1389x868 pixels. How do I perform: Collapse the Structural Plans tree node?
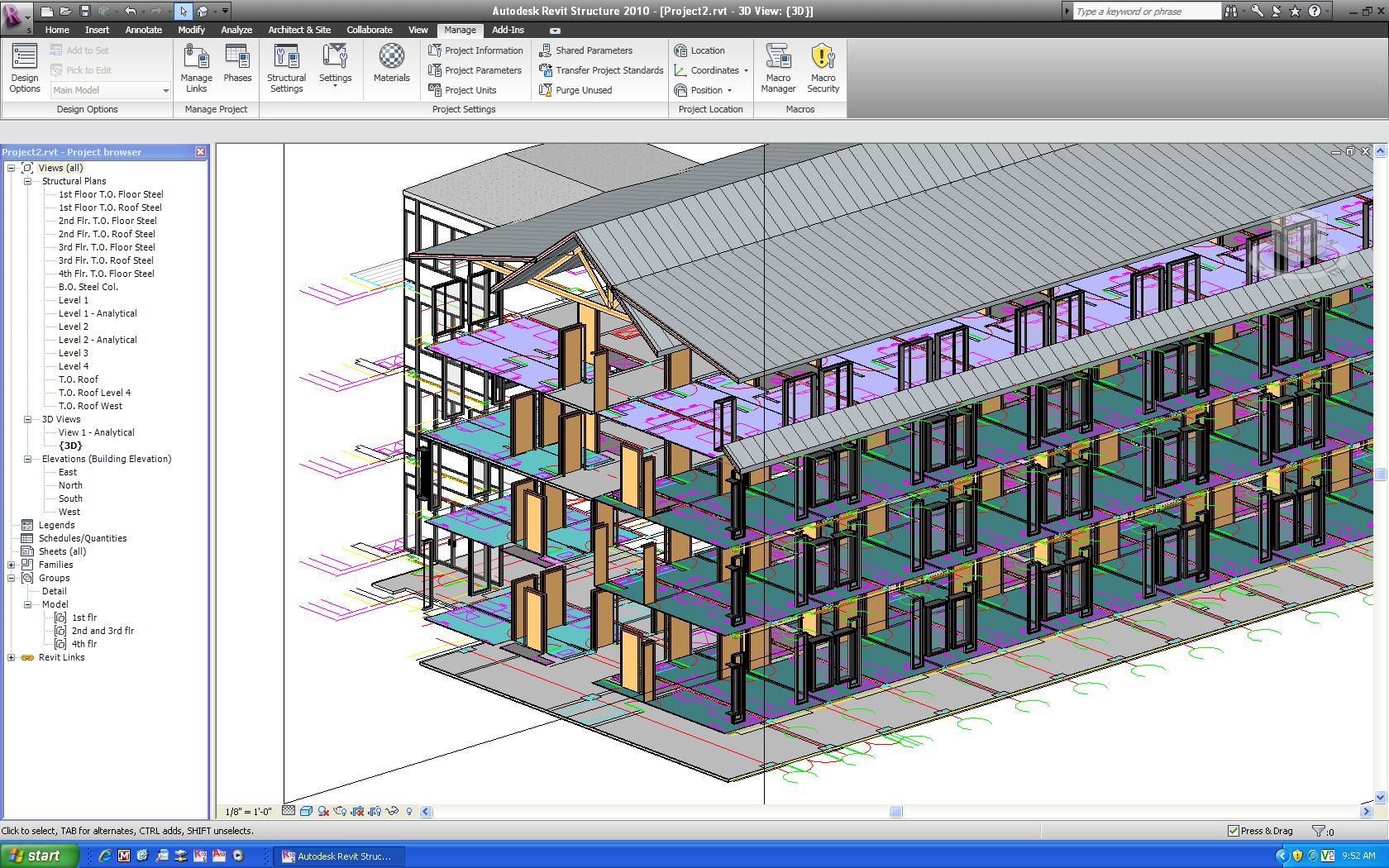pos(27,181)
